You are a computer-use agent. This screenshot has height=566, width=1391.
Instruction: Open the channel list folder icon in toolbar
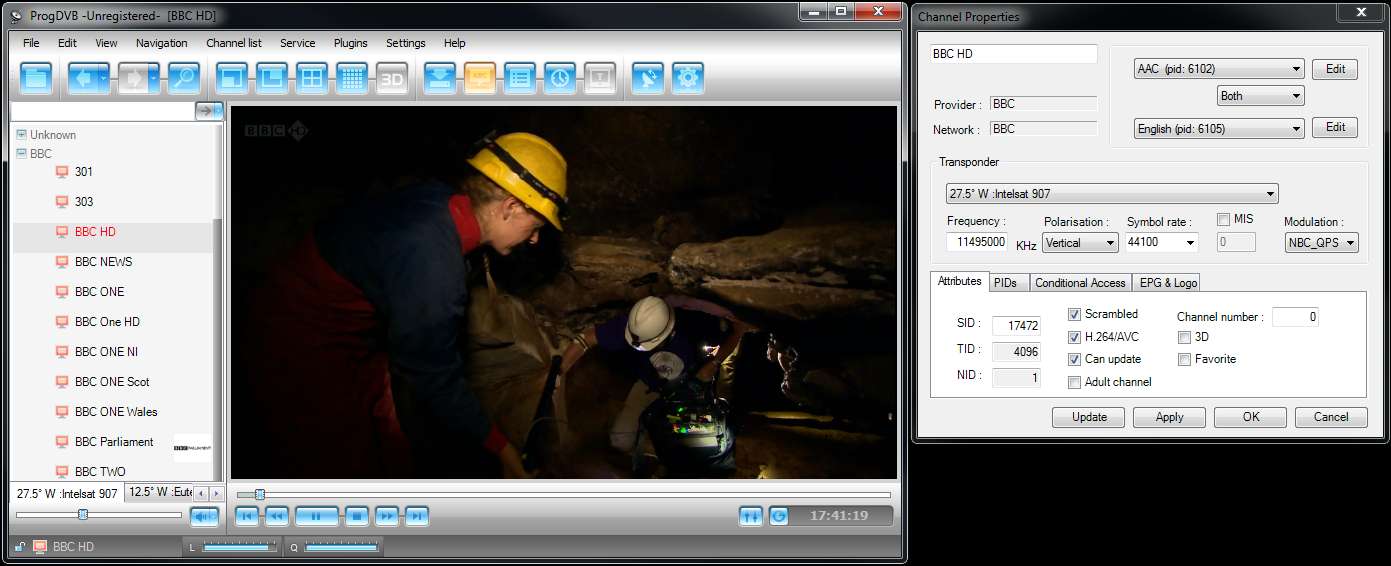pos(37,78)
